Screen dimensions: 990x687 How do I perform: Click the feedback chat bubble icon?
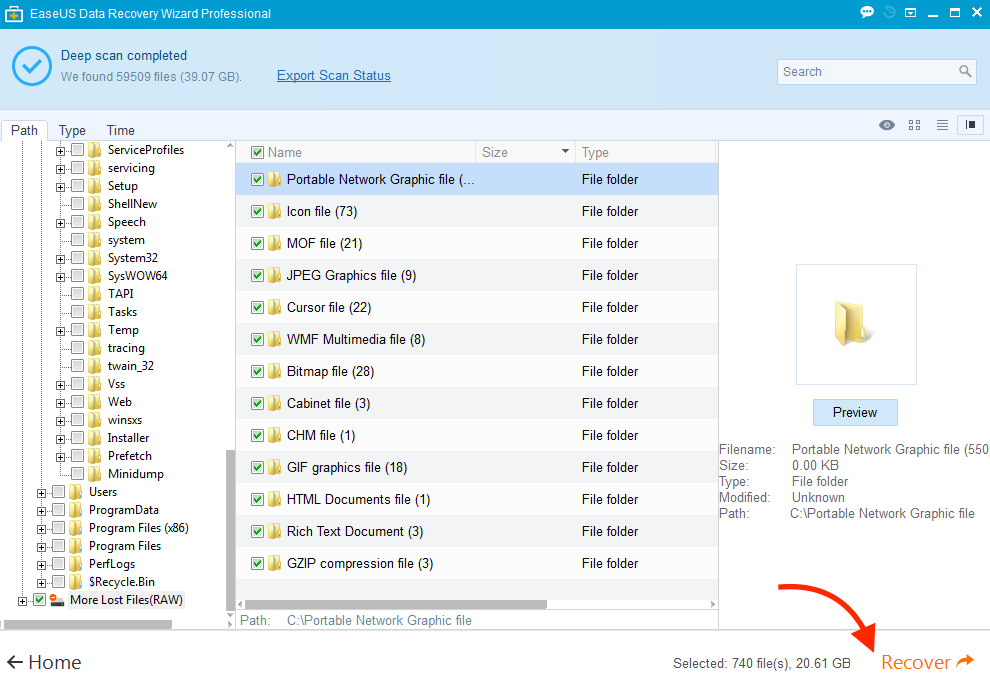click(x=867, y=13)
